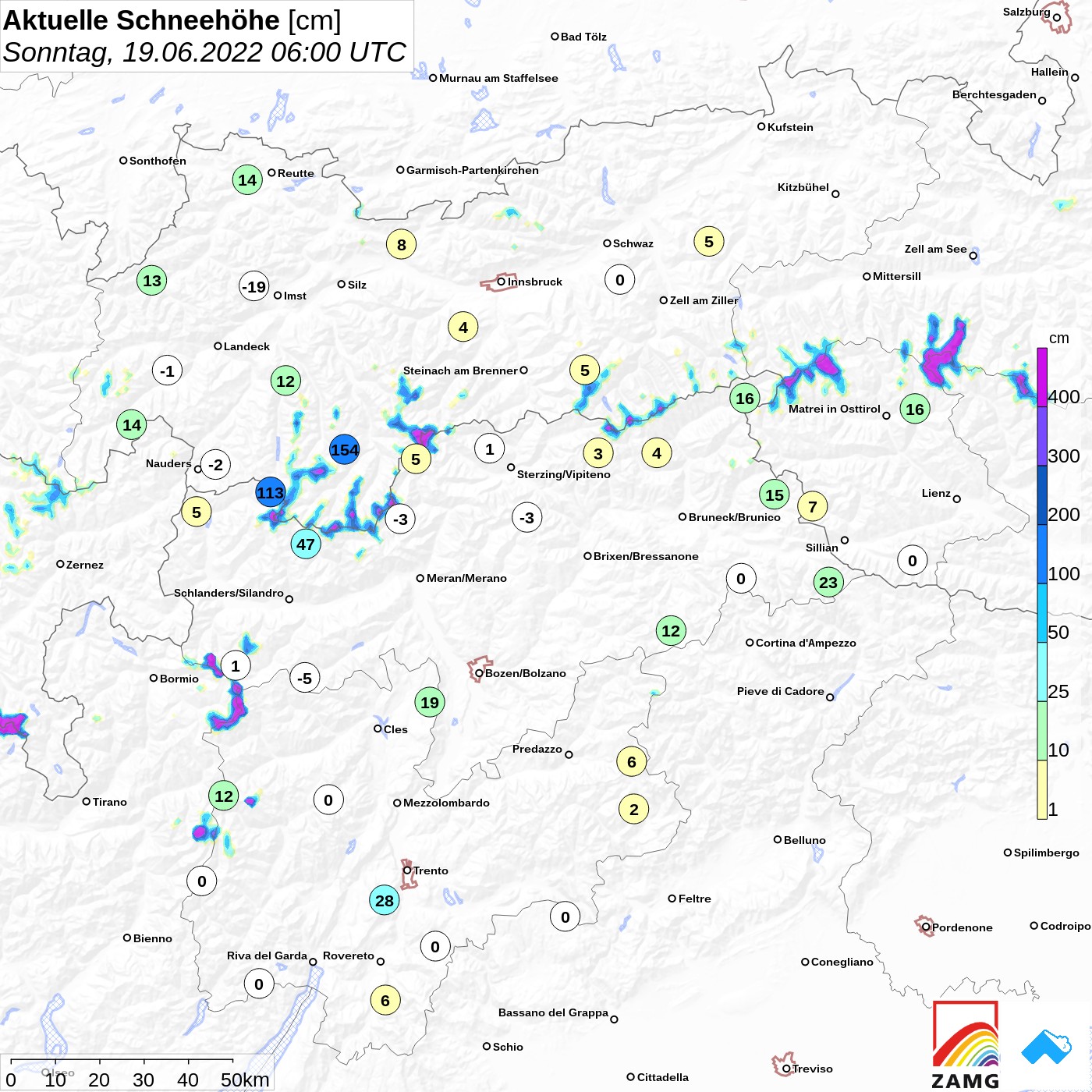Screen dimensions: 1092x1092
Task: Click the 'Kitzbühel' town label
Action: click(803, 187)
